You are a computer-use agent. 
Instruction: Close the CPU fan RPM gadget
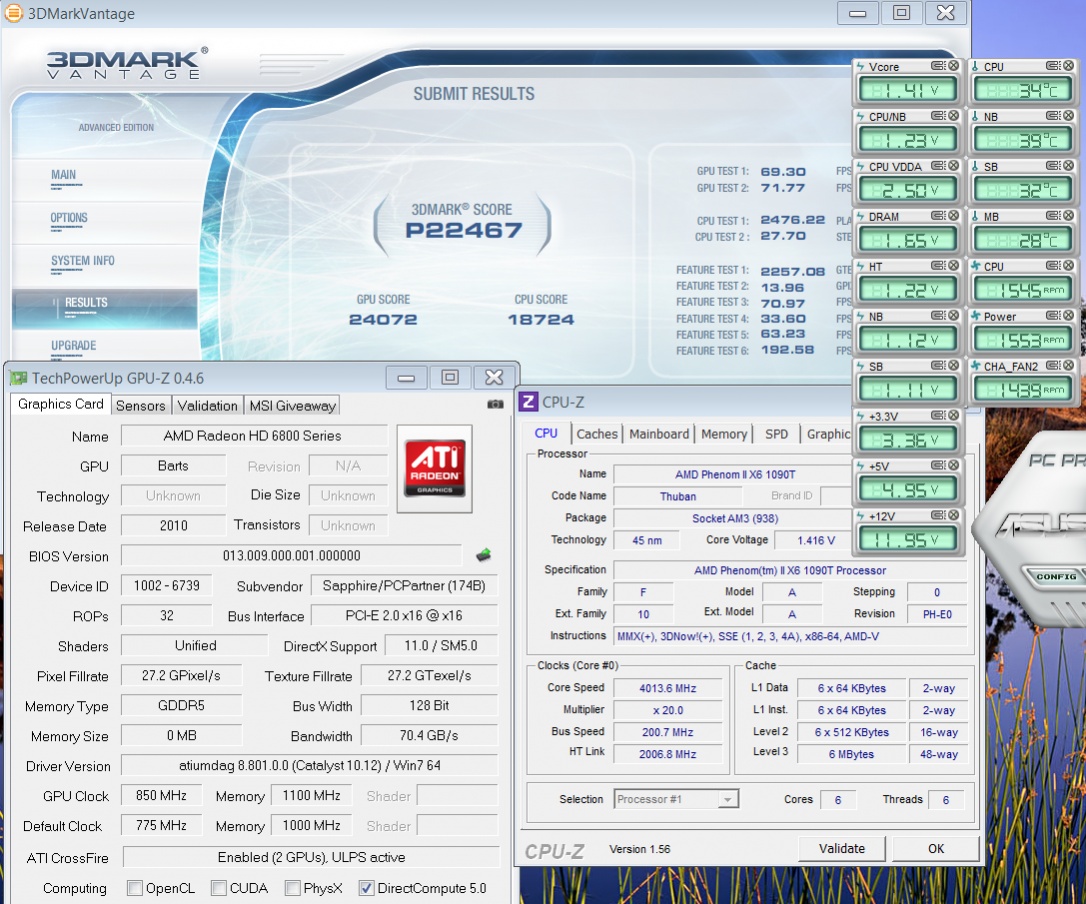pos(1069,265)
